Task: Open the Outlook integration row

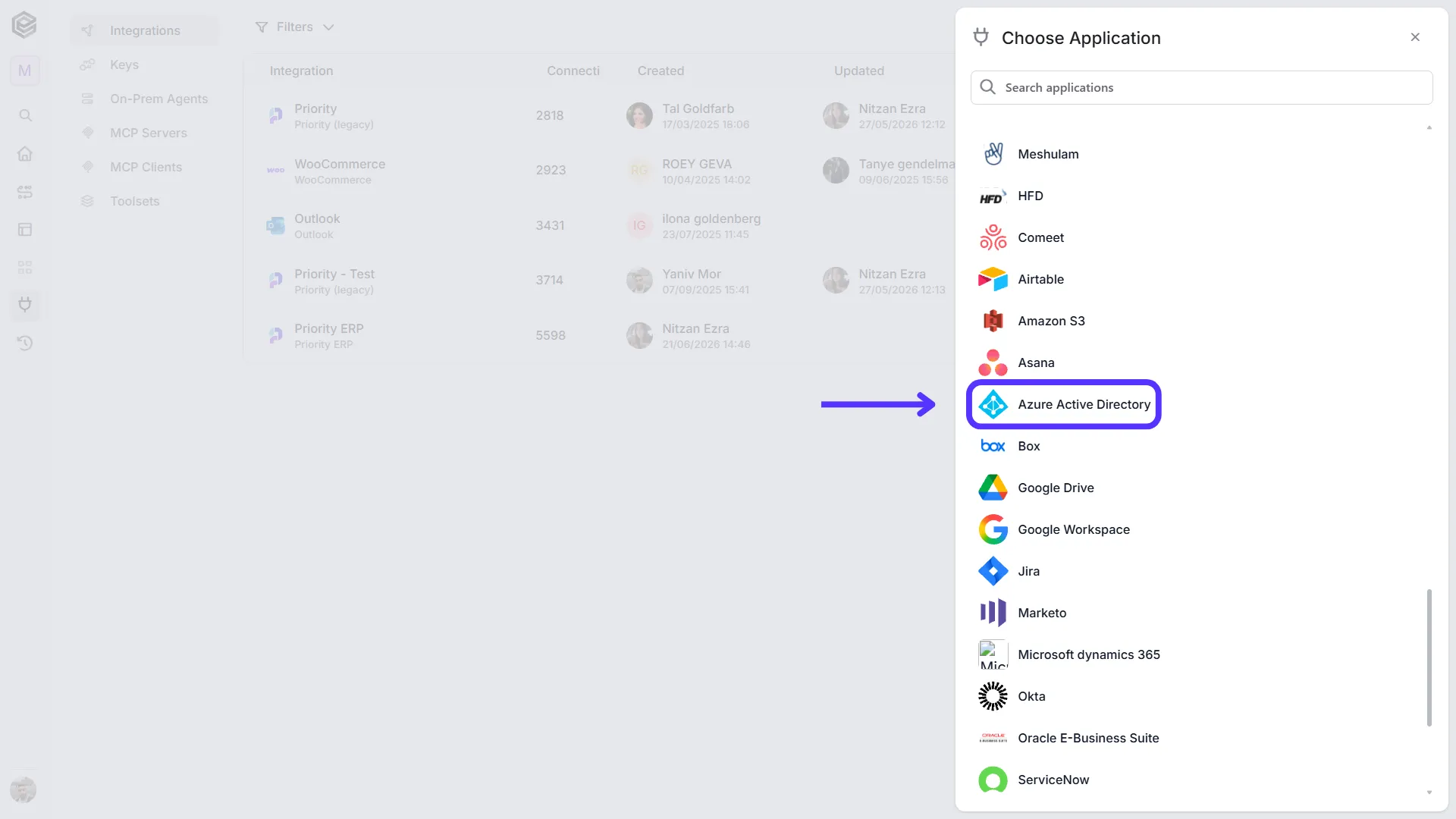Action: (599, 225)
